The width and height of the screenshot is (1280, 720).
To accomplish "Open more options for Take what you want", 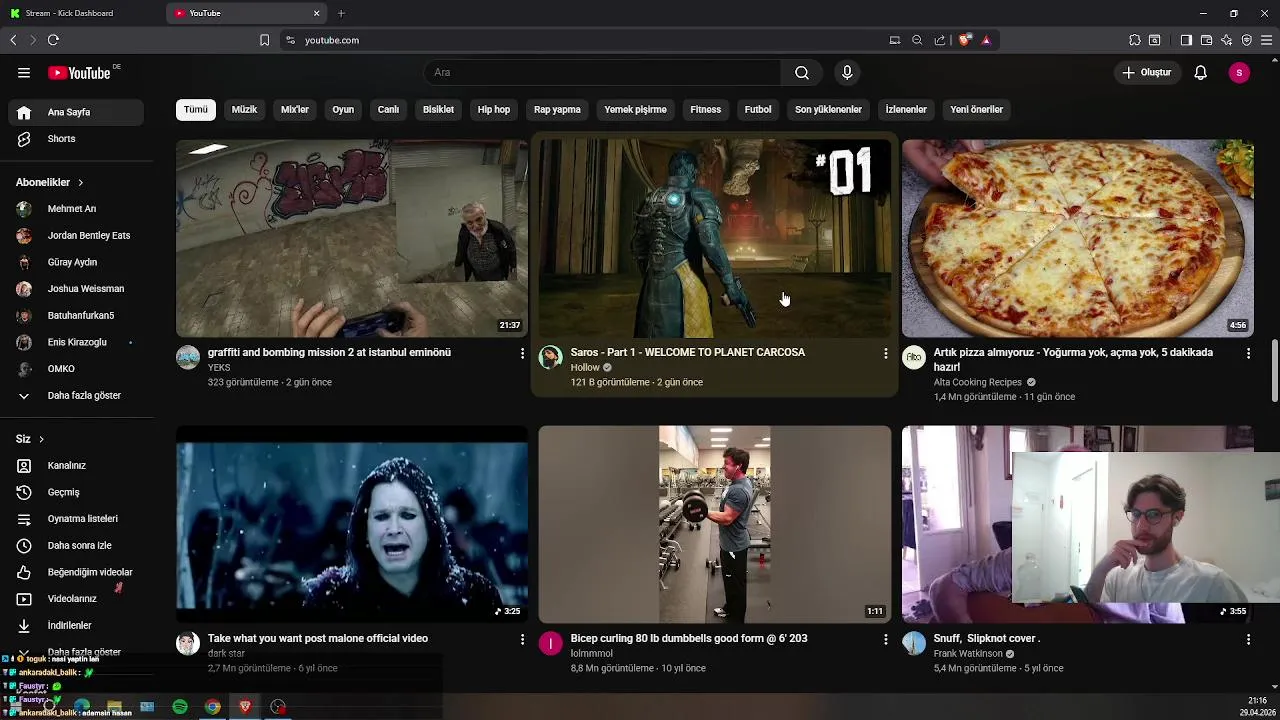I will (522, 639).
